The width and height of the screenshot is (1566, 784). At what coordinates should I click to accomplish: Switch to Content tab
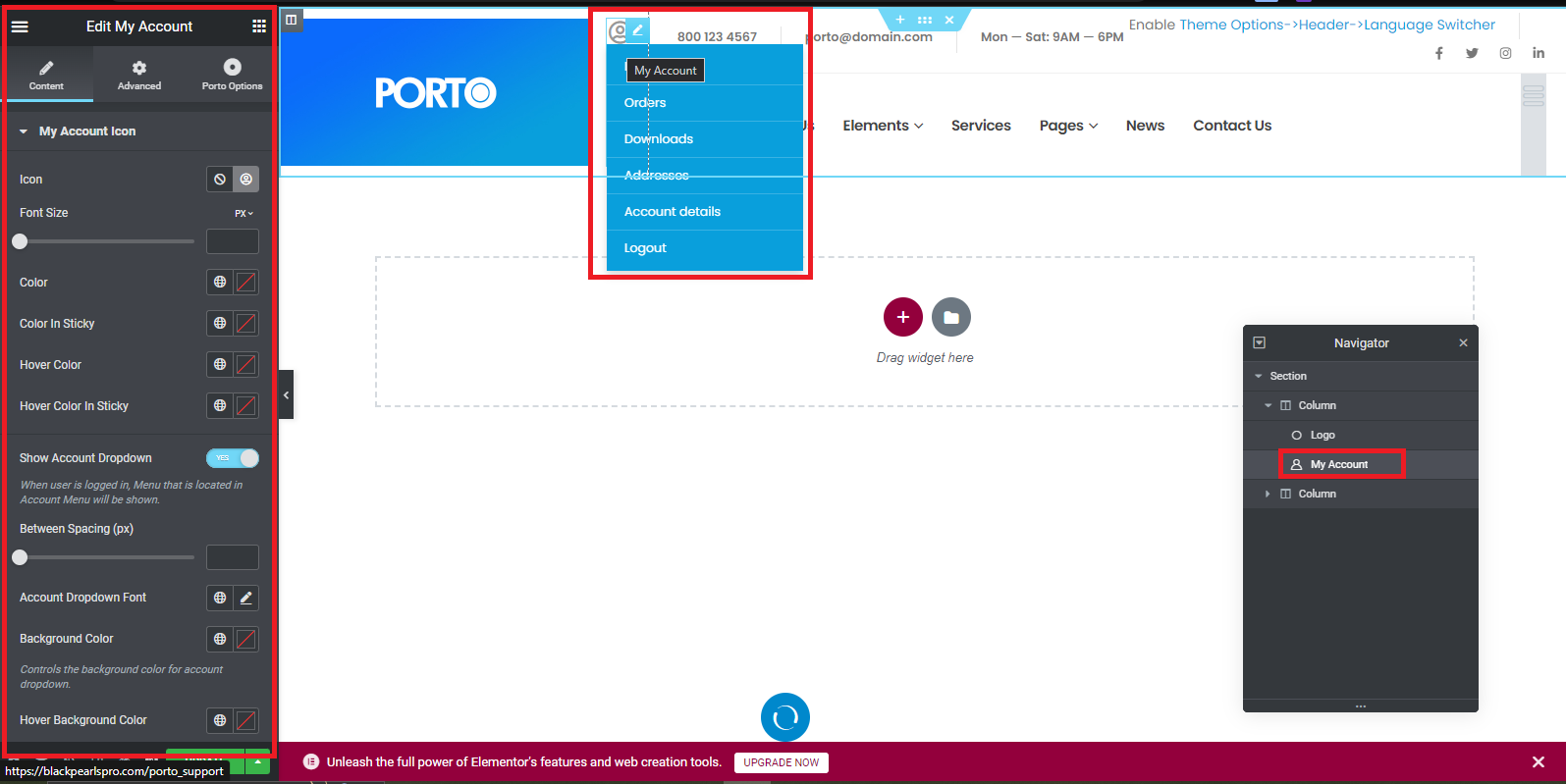click(x=46, y=75)
